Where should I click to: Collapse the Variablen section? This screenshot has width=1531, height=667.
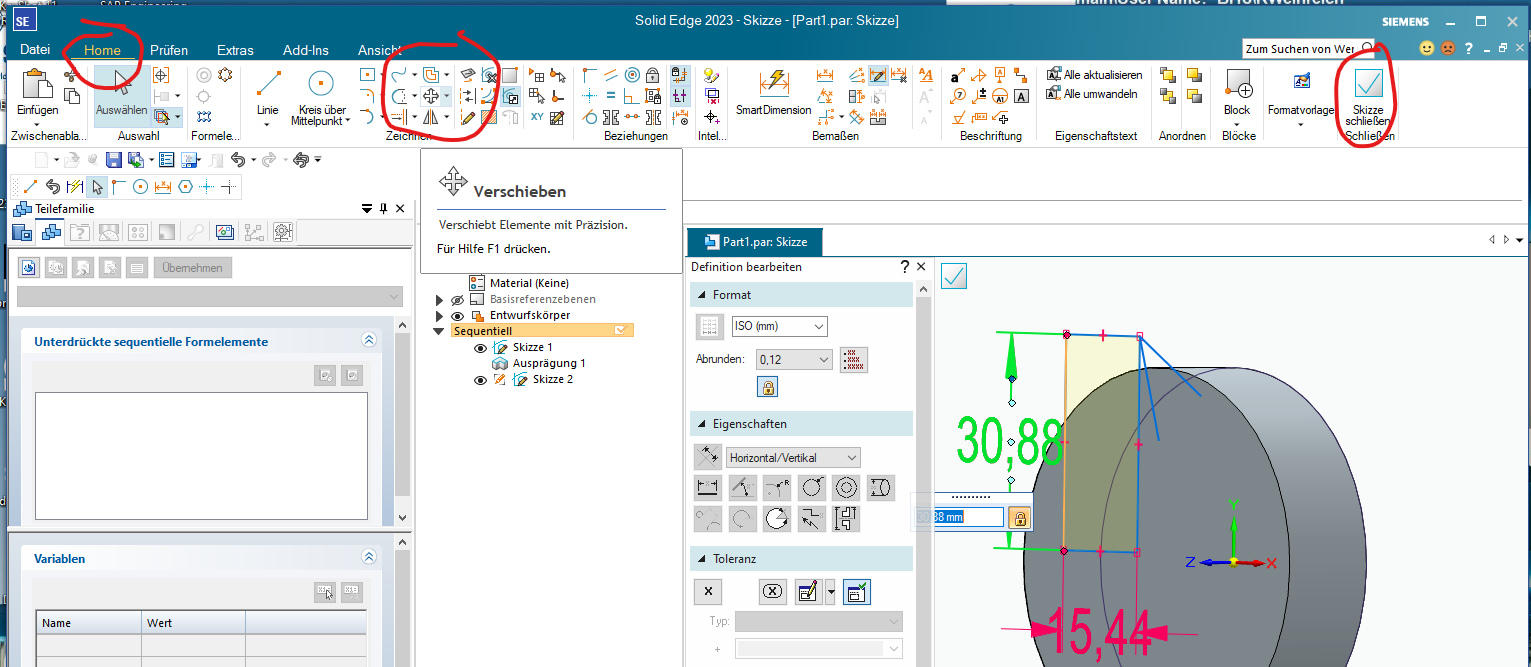point(369,558)
